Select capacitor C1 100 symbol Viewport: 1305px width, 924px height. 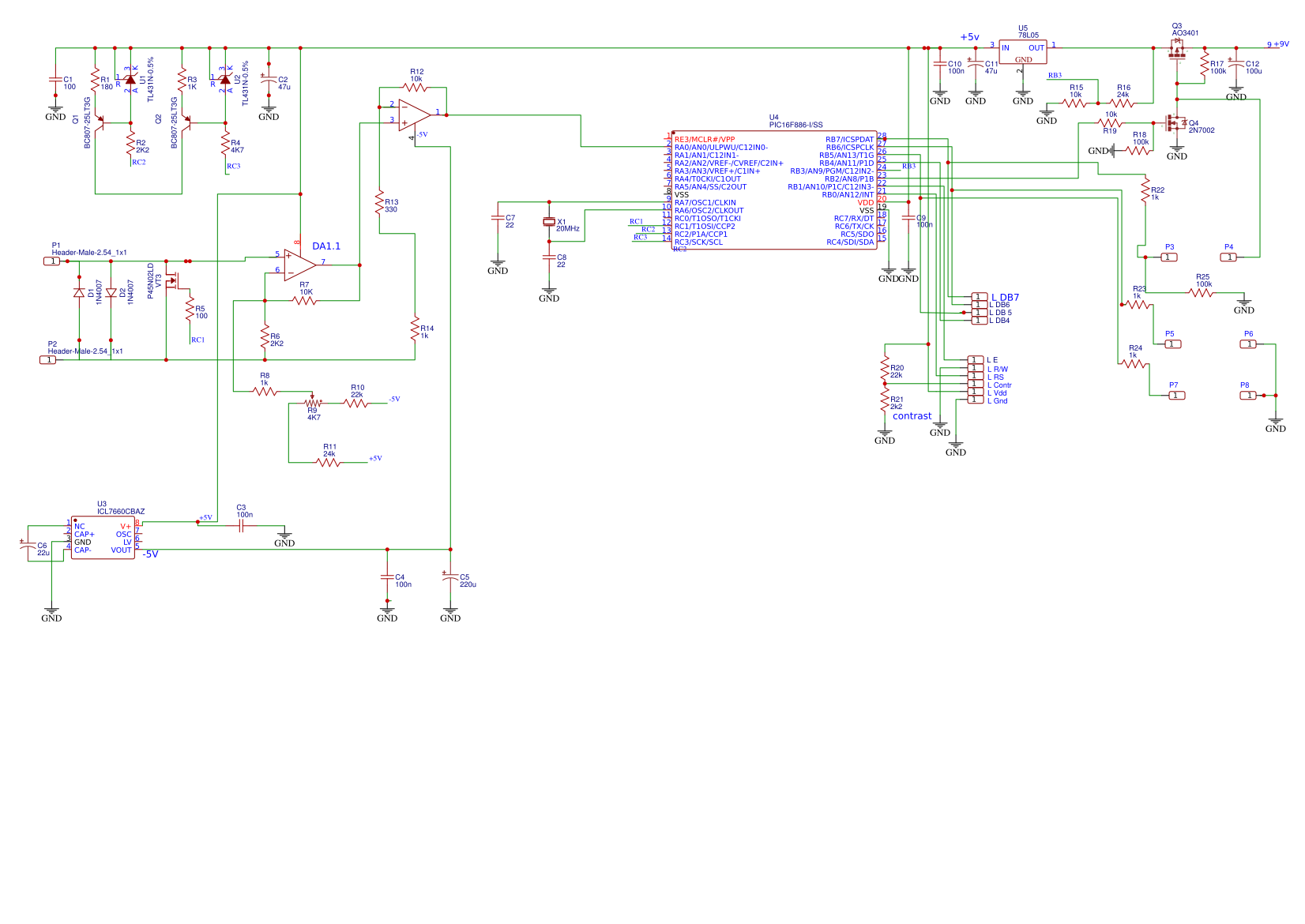click(x=55, y=79)
